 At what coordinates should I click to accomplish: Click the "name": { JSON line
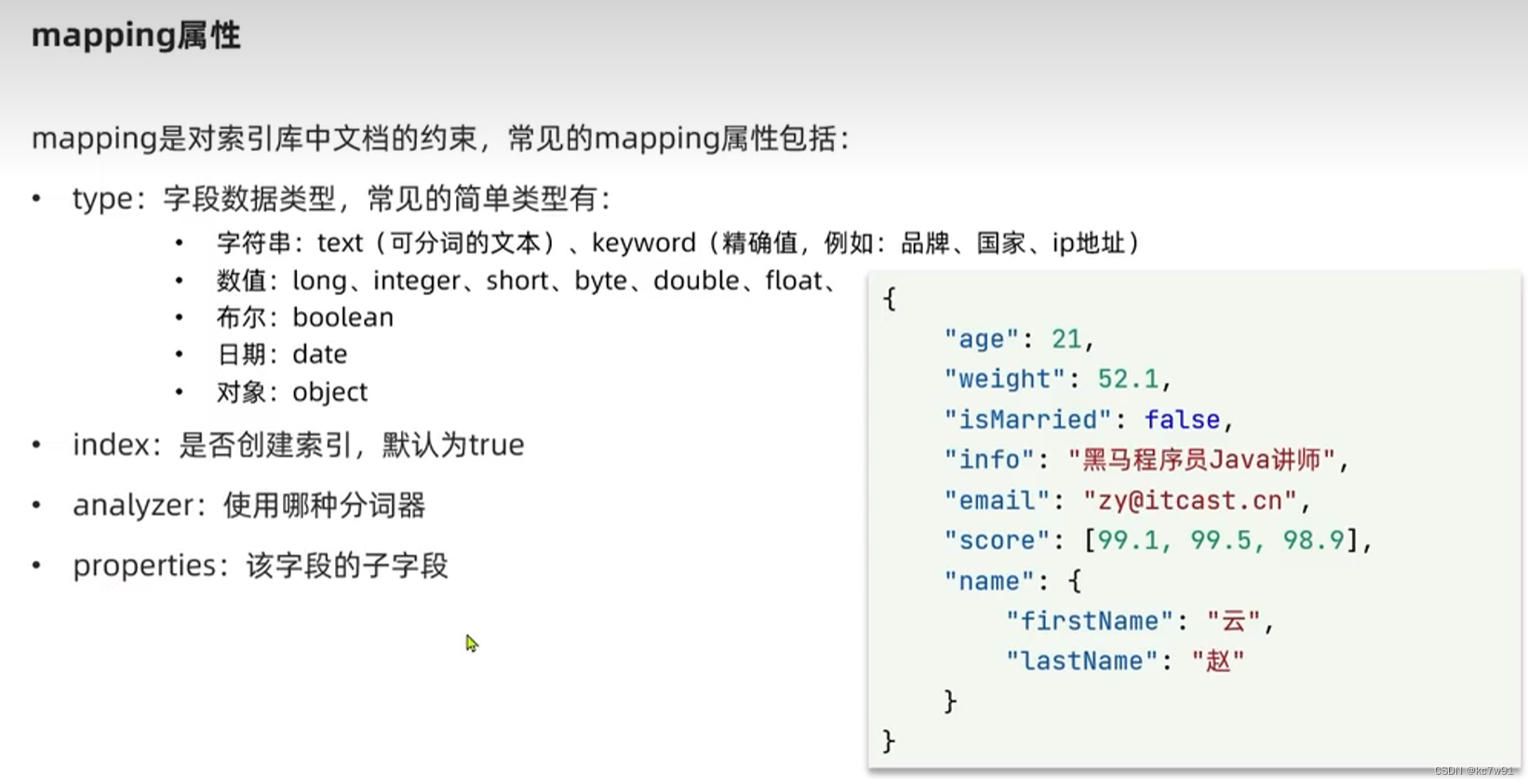[x=1012, y=581]
